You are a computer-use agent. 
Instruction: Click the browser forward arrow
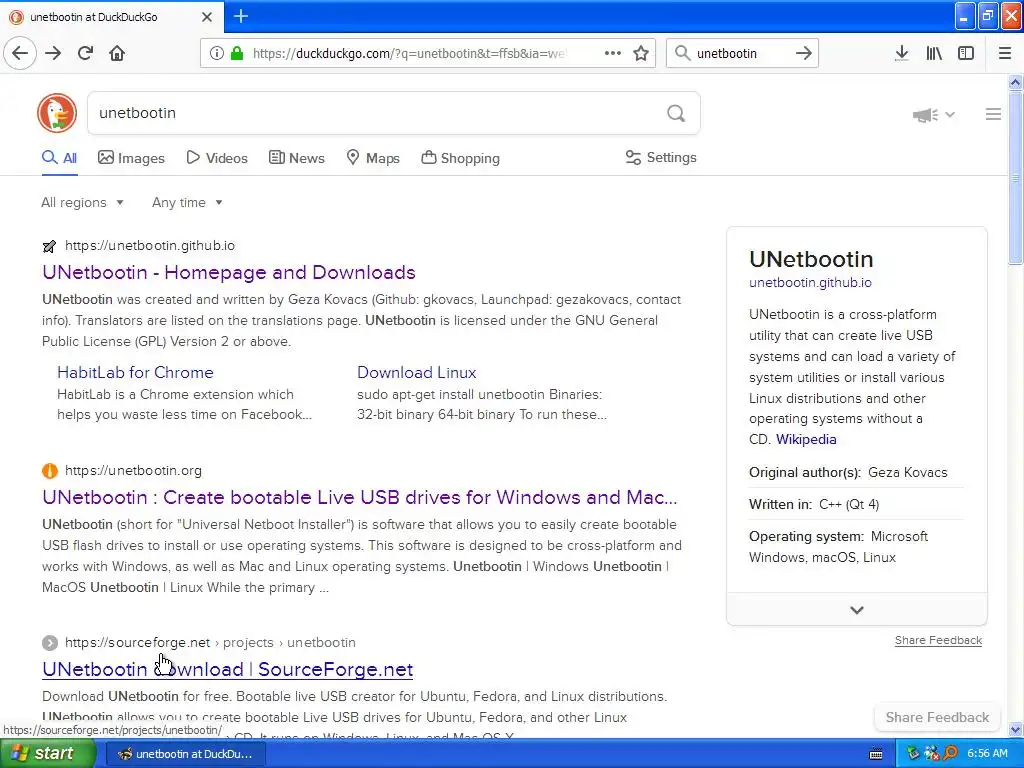point(53,53)
